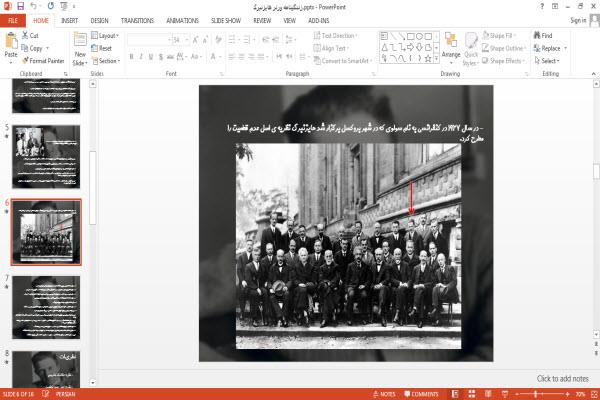Open Text Direction dropdown
600x400 pixels.
click(x=336, y=35)
